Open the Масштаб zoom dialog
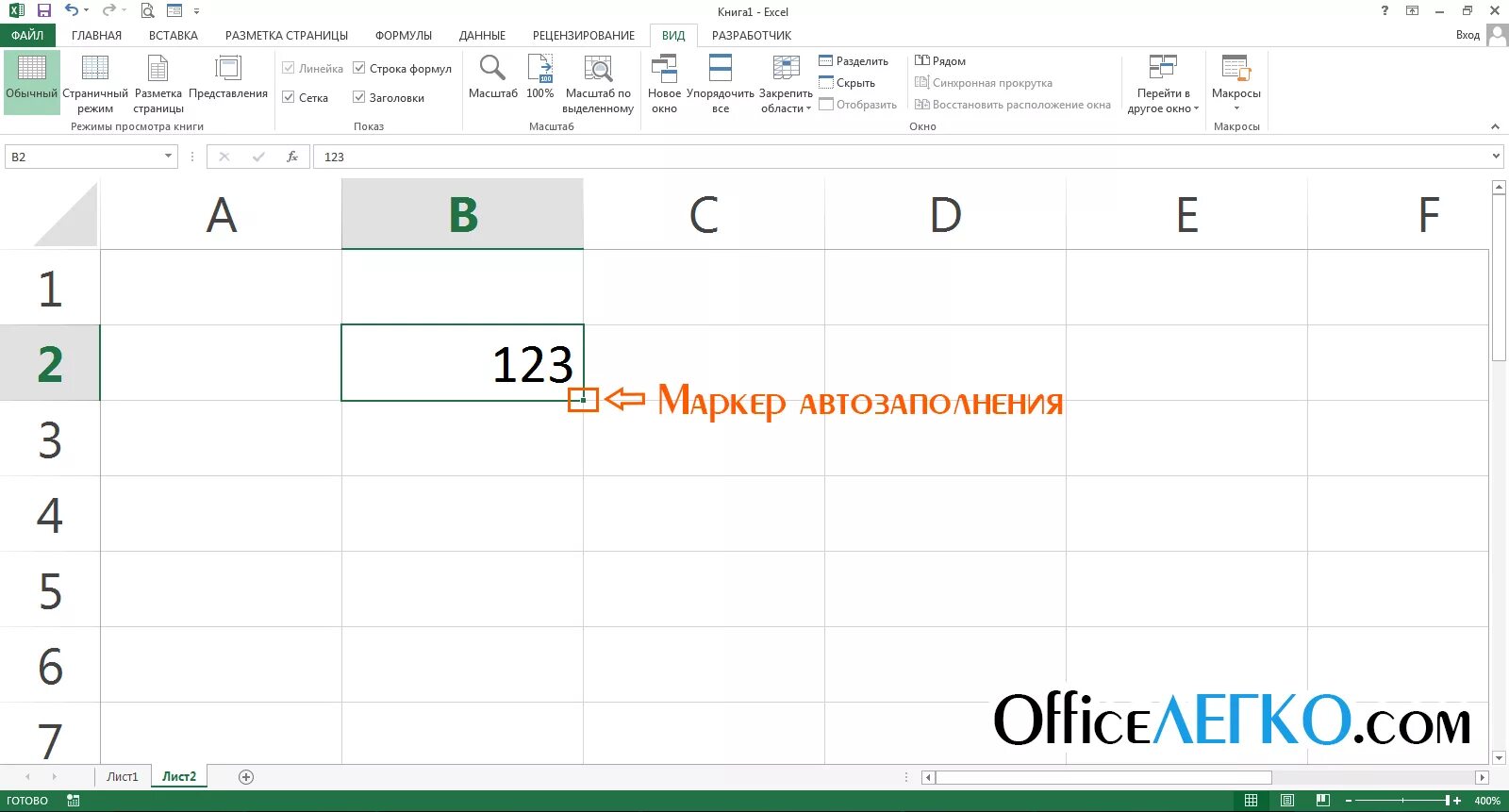 pos(492,77)
